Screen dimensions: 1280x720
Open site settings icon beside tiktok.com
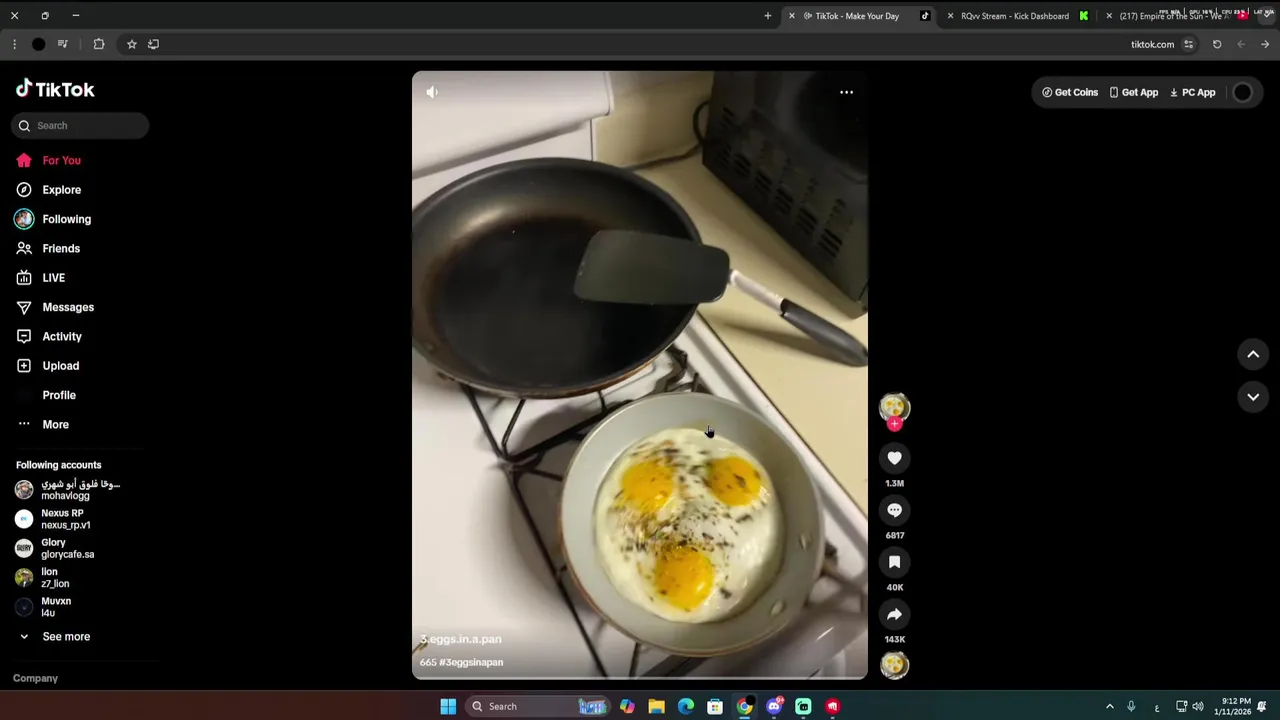coord(1188,44)
